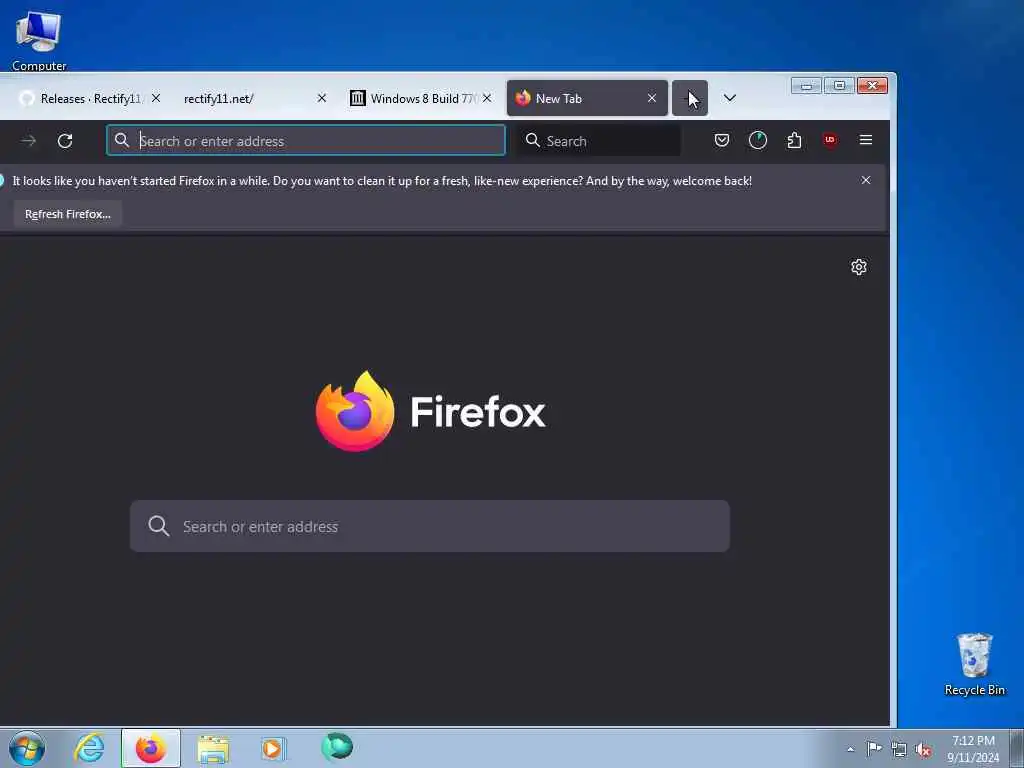Close the Windows 8 Build tab

click(x=487, y=98)
